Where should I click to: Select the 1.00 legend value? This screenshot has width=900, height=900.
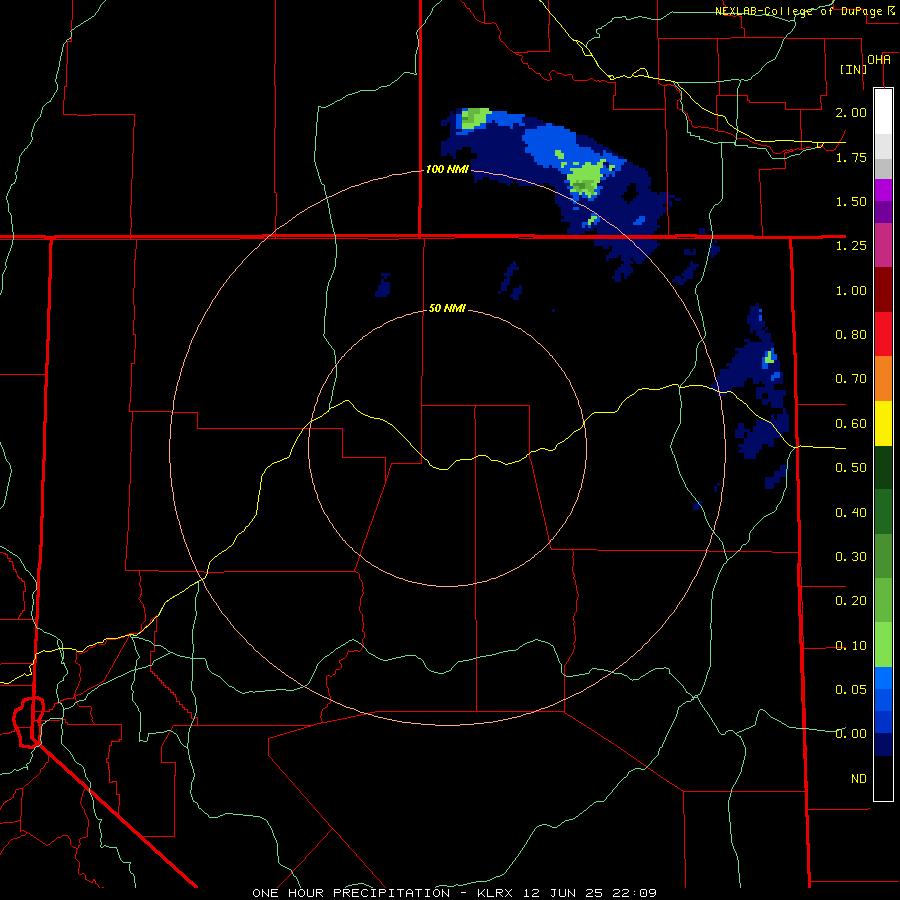click(851, 290)
